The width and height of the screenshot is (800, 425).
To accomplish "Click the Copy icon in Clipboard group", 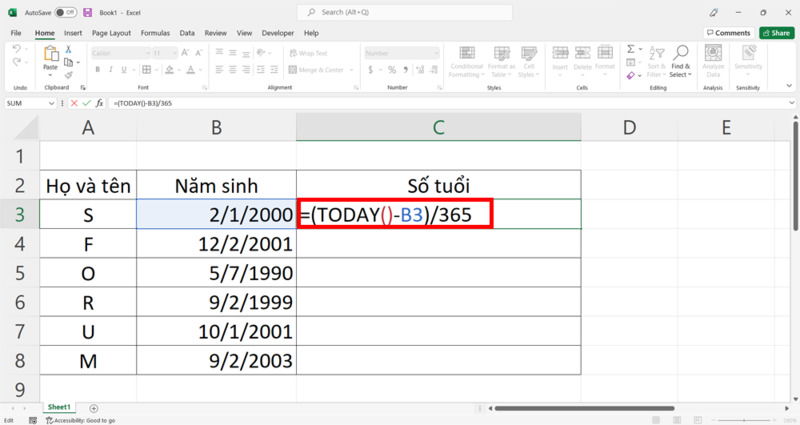I will tap(68, 62).
